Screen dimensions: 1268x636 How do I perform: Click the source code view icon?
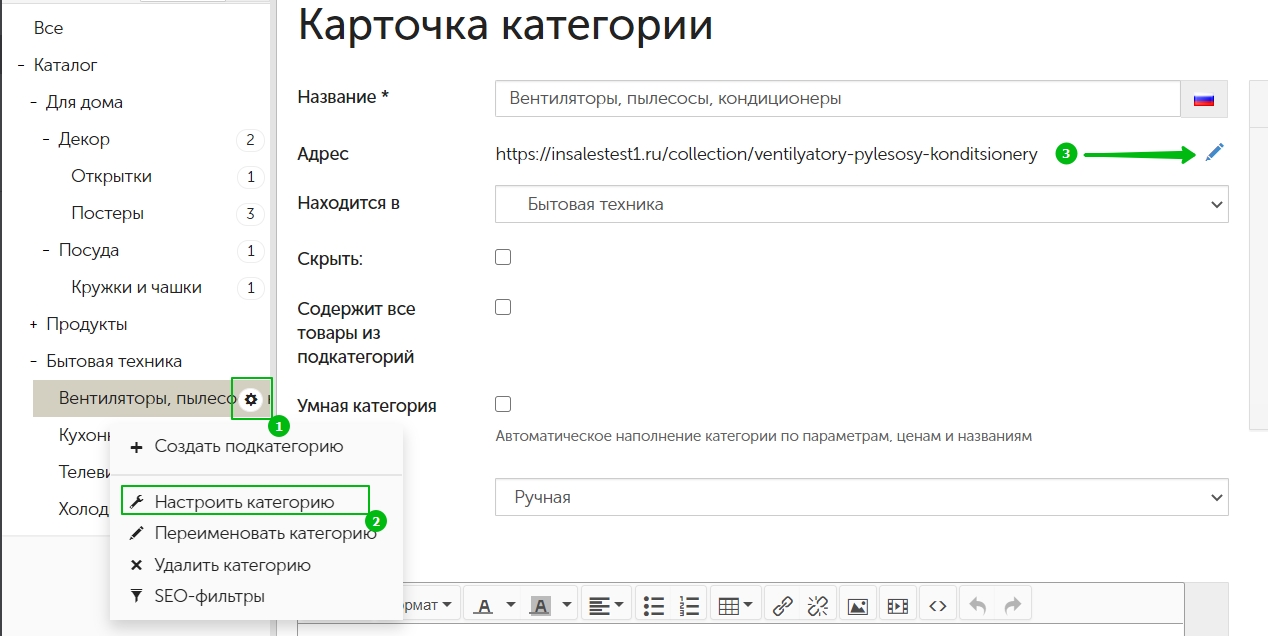[937, 605]
